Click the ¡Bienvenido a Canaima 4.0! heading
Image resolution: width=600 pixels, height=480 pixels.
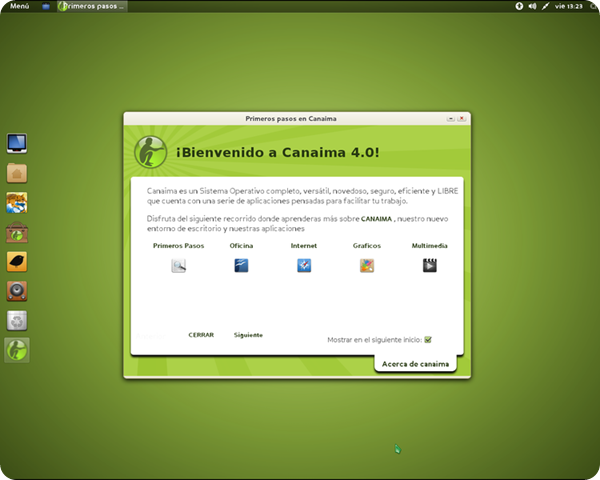pyautogui.click(x=278, y=152)
